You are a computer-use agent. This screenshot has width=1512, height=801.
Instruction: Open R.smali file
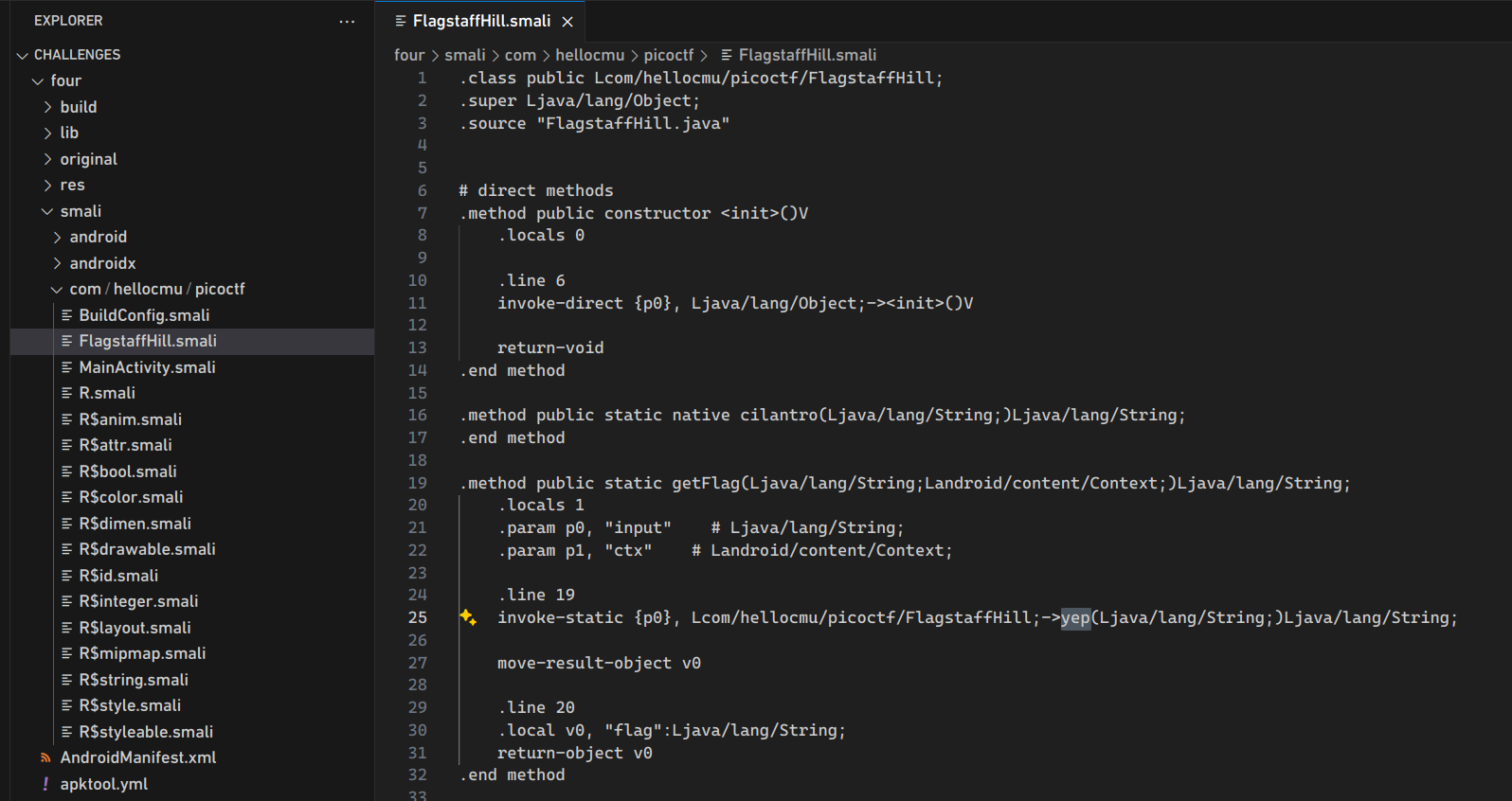tap(192, 393)
